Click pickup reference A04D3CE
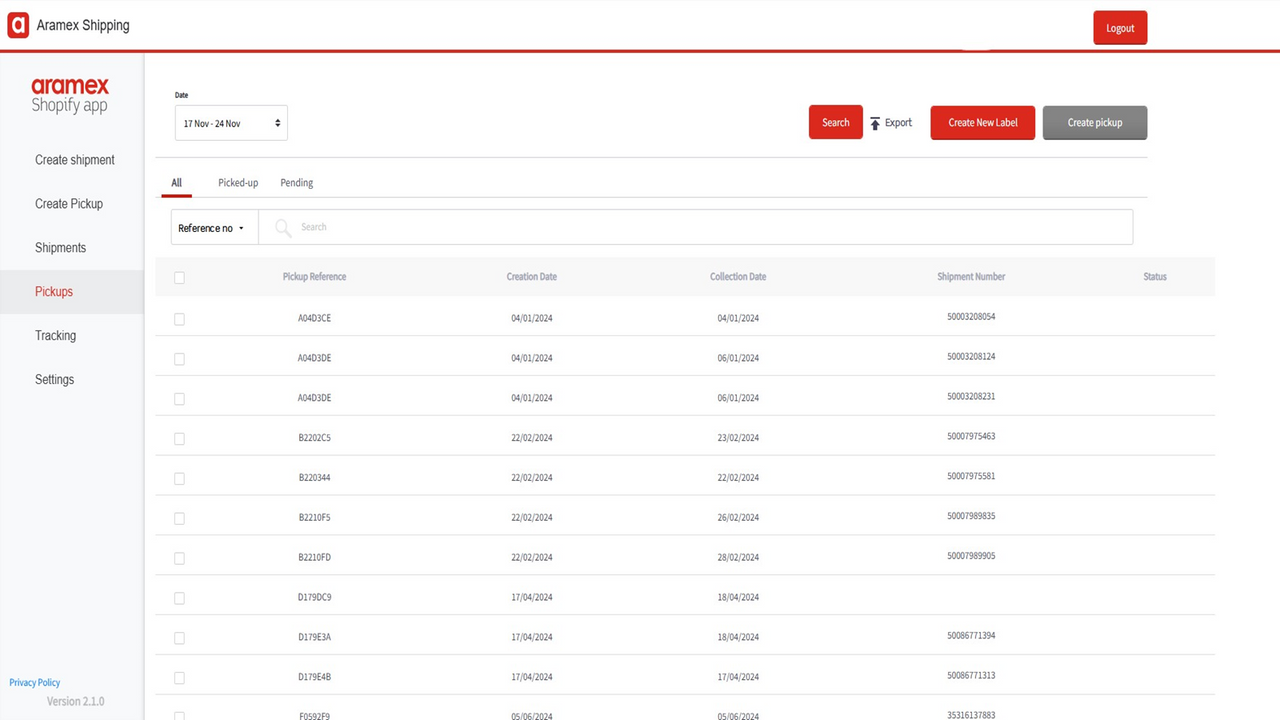 pyautogui.click(x=314, y=318)
